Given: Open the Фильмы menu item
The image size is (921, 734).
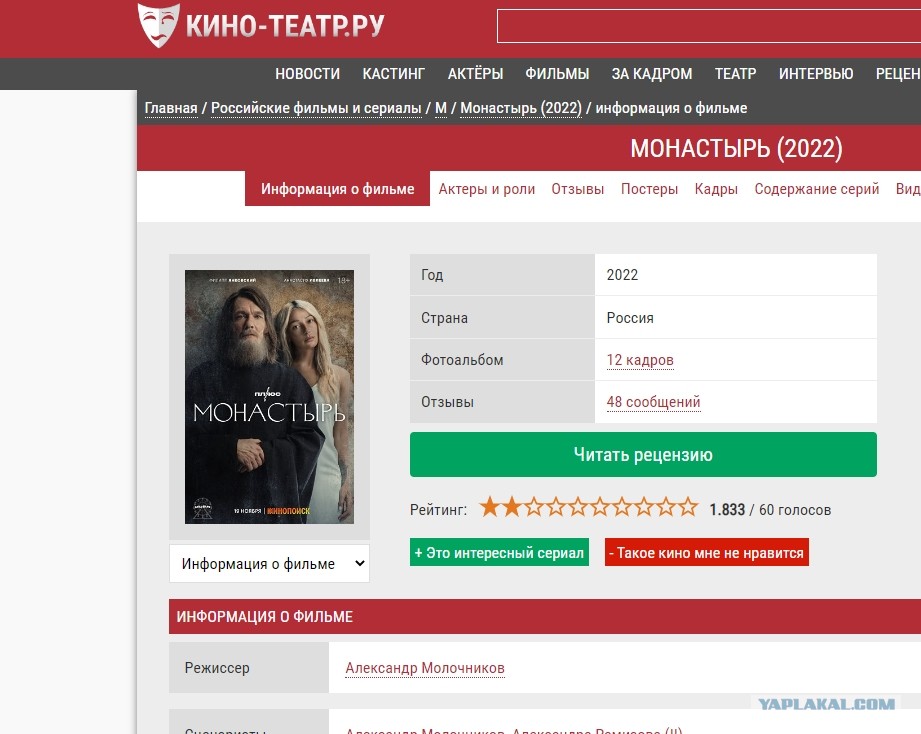Looking at the screenshot, I should 557,74.
